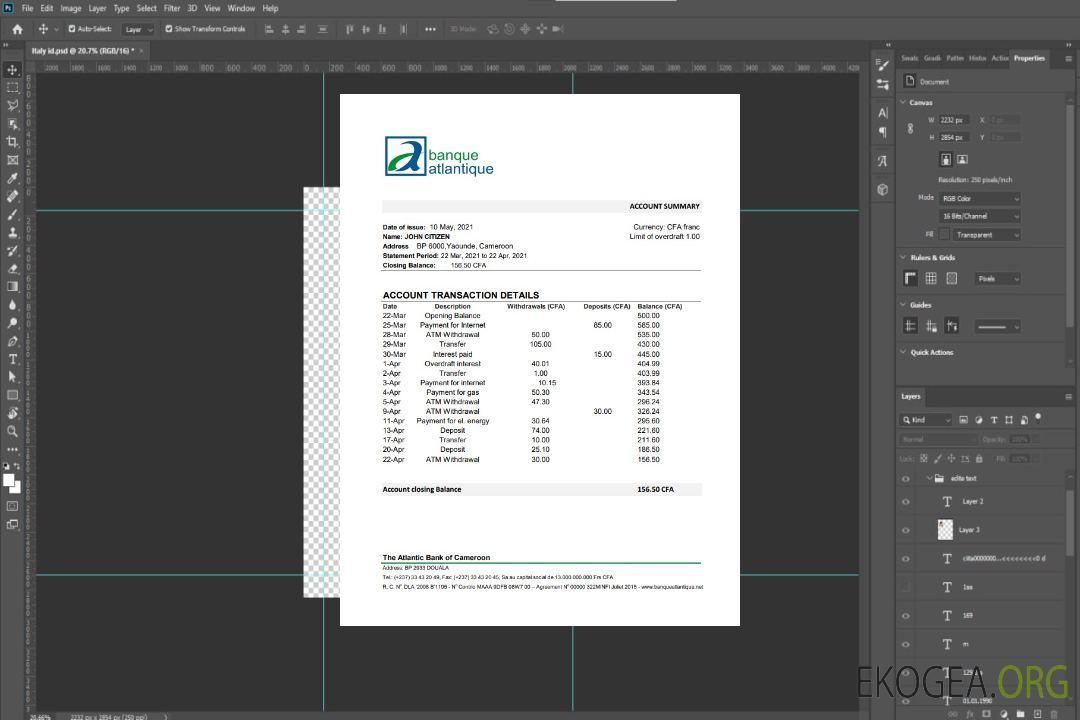The width and height of the screenshot is (1080, 720).
Task: Uncheck the Auto-Select checkbox
Action: click(71, 29)
